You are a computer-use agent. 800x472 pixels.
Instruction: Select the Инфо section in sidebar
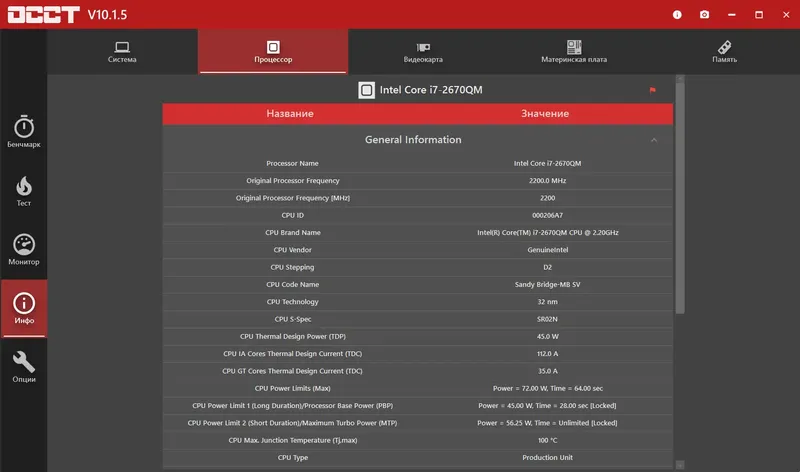coord(23,308)
